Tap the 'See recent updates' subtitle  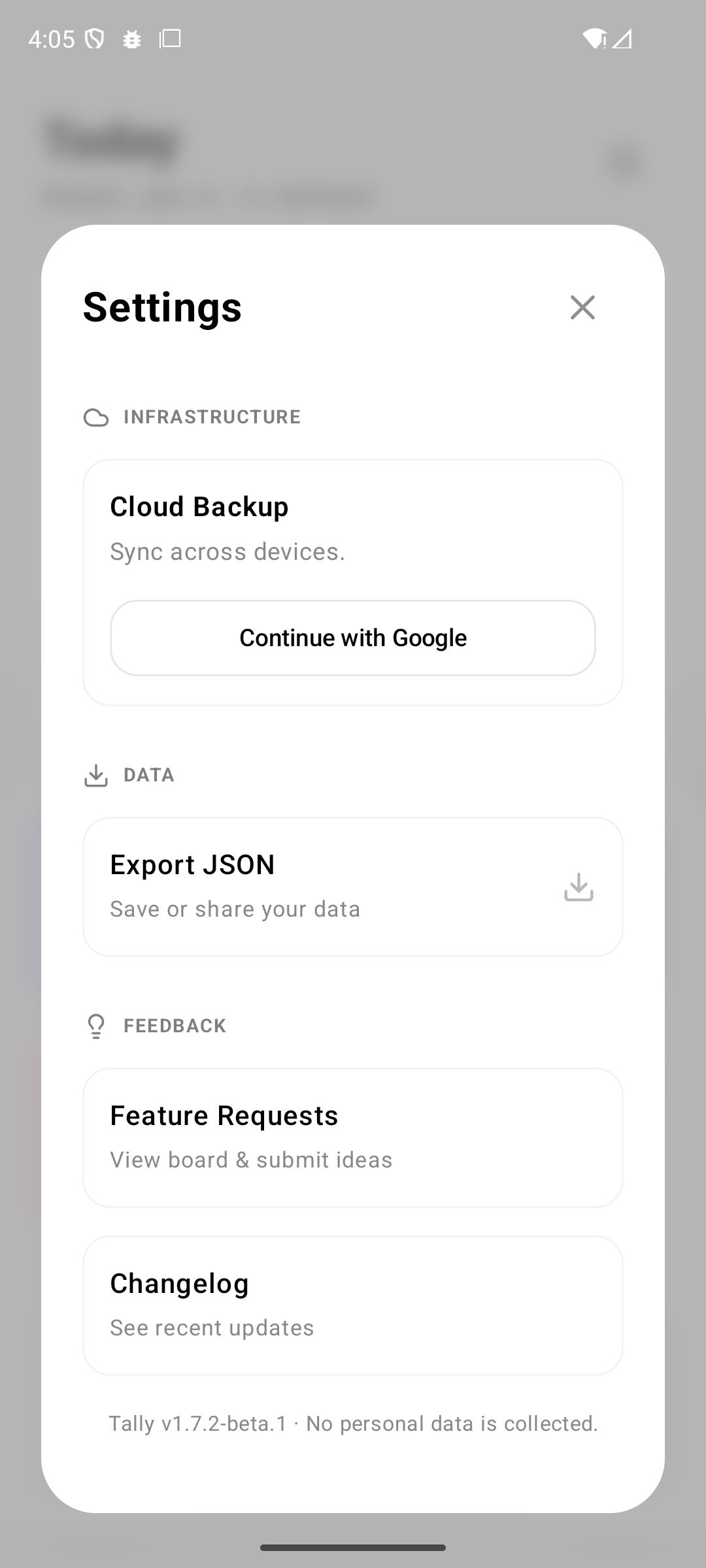click(x=212, y=1328)
